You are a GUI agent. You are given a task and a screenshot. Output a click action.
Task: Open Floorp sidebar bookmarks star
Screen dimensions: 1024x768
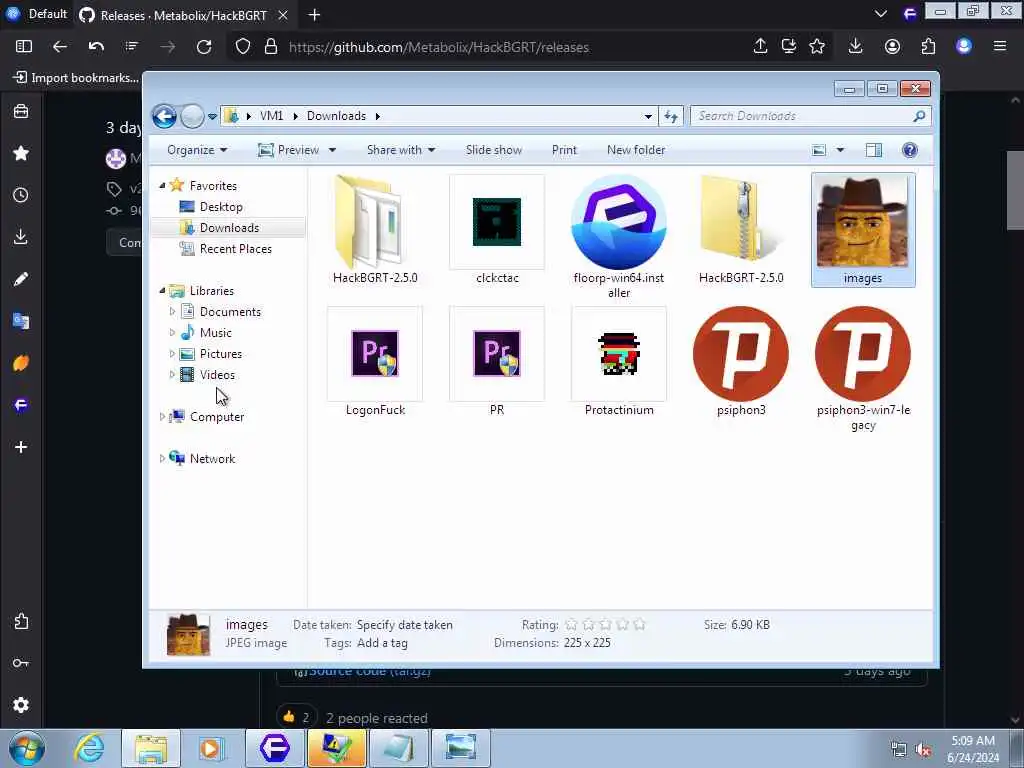pos(21,153)
